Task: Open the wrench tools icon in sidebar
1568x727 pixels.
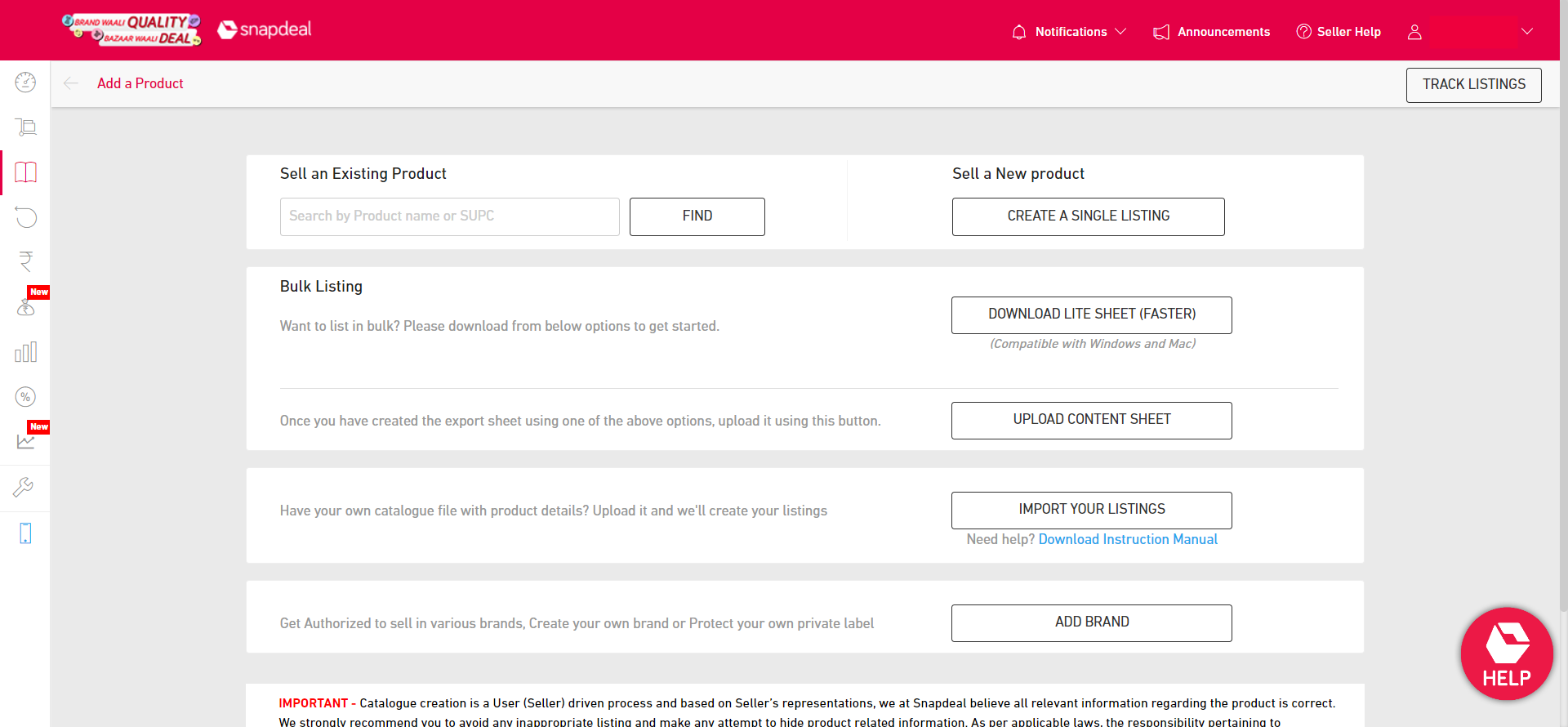Action: pos(24,488)
